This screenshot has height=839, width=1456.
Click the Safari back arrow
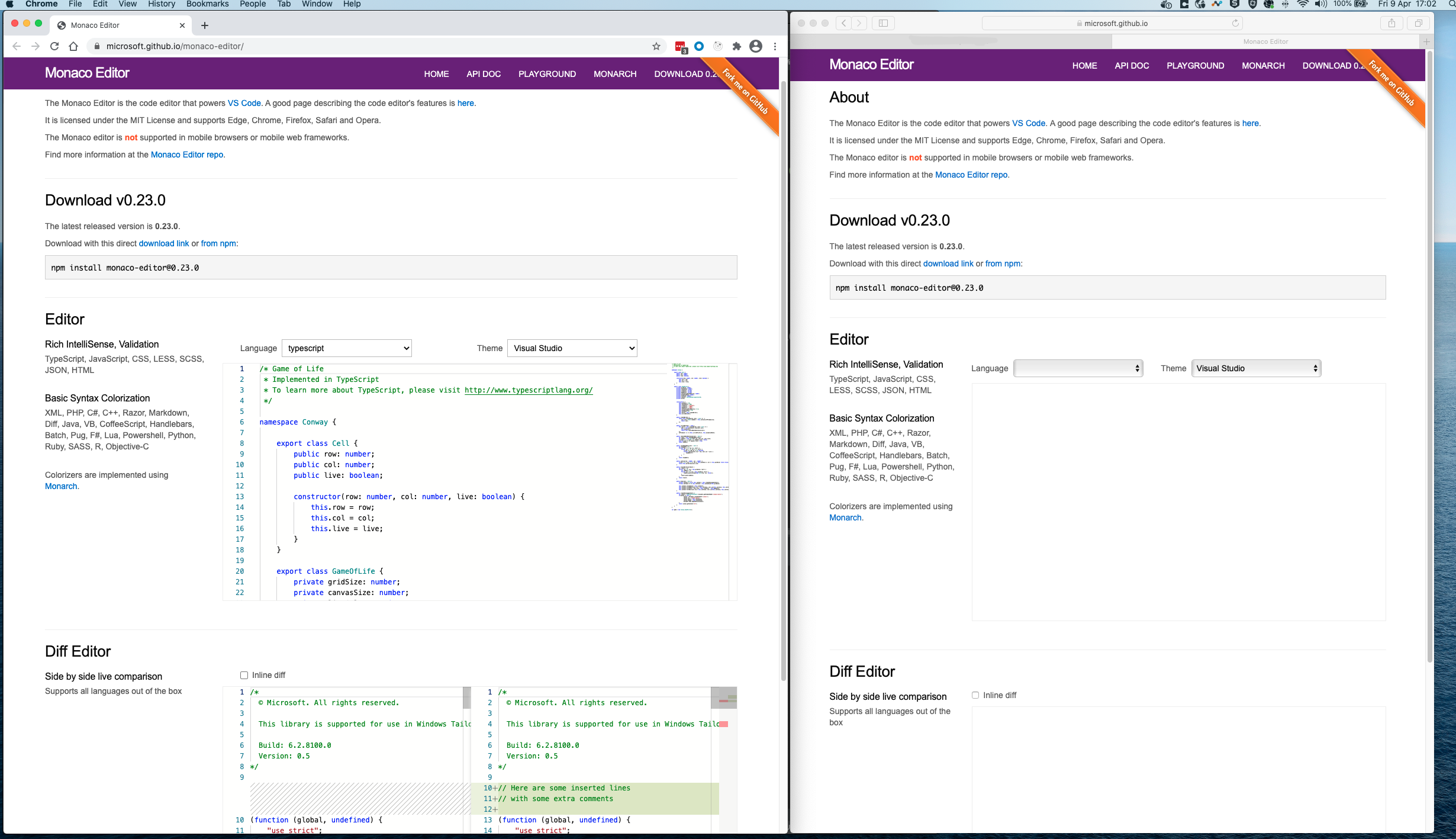(843, 23)
